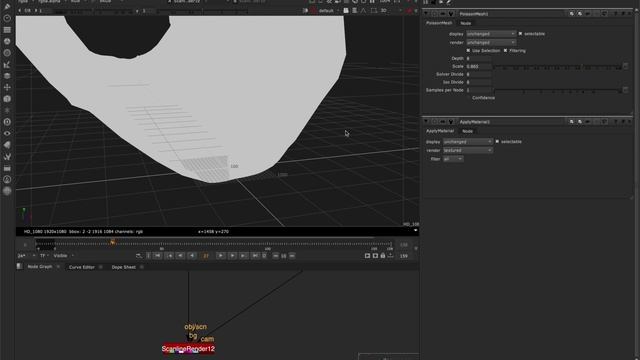
Task: Collapse the ApplyMaterial1 properties panel
Action: [426, 122]
